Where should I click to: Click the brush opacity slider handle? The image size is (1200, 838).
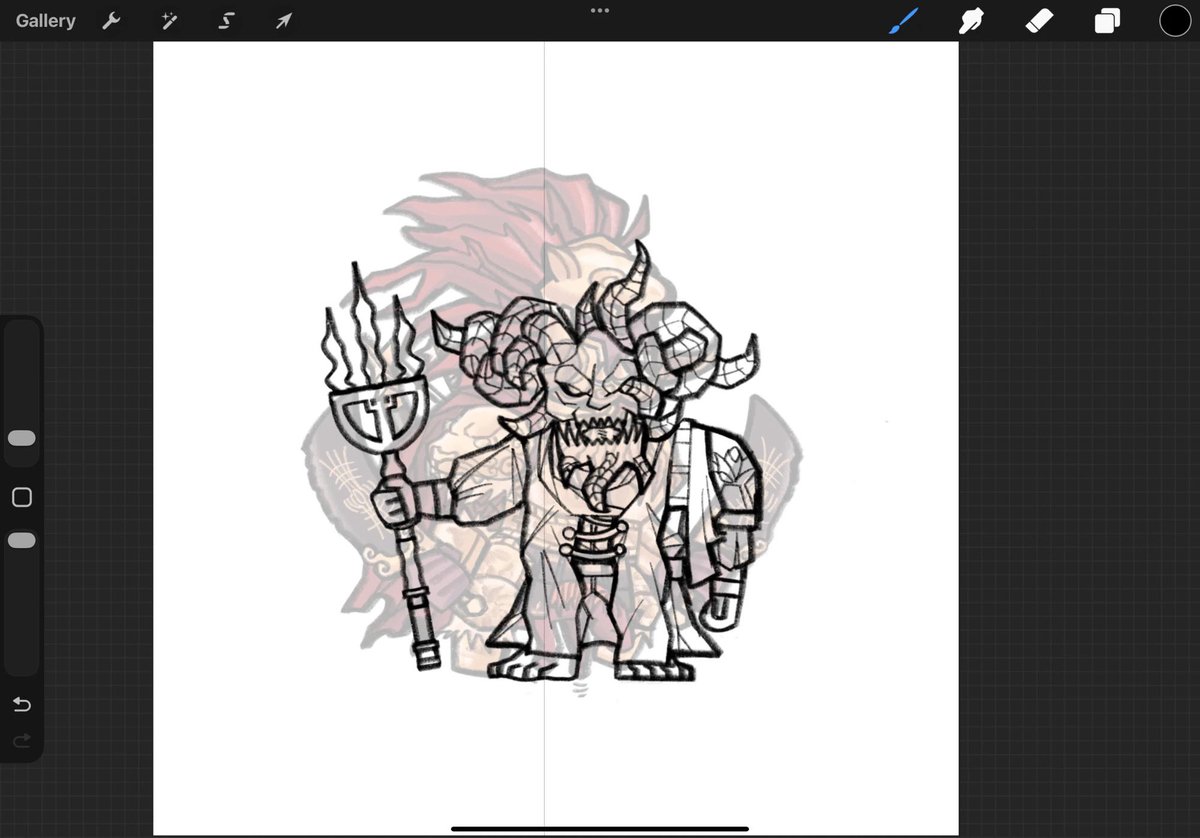[21, 540]
